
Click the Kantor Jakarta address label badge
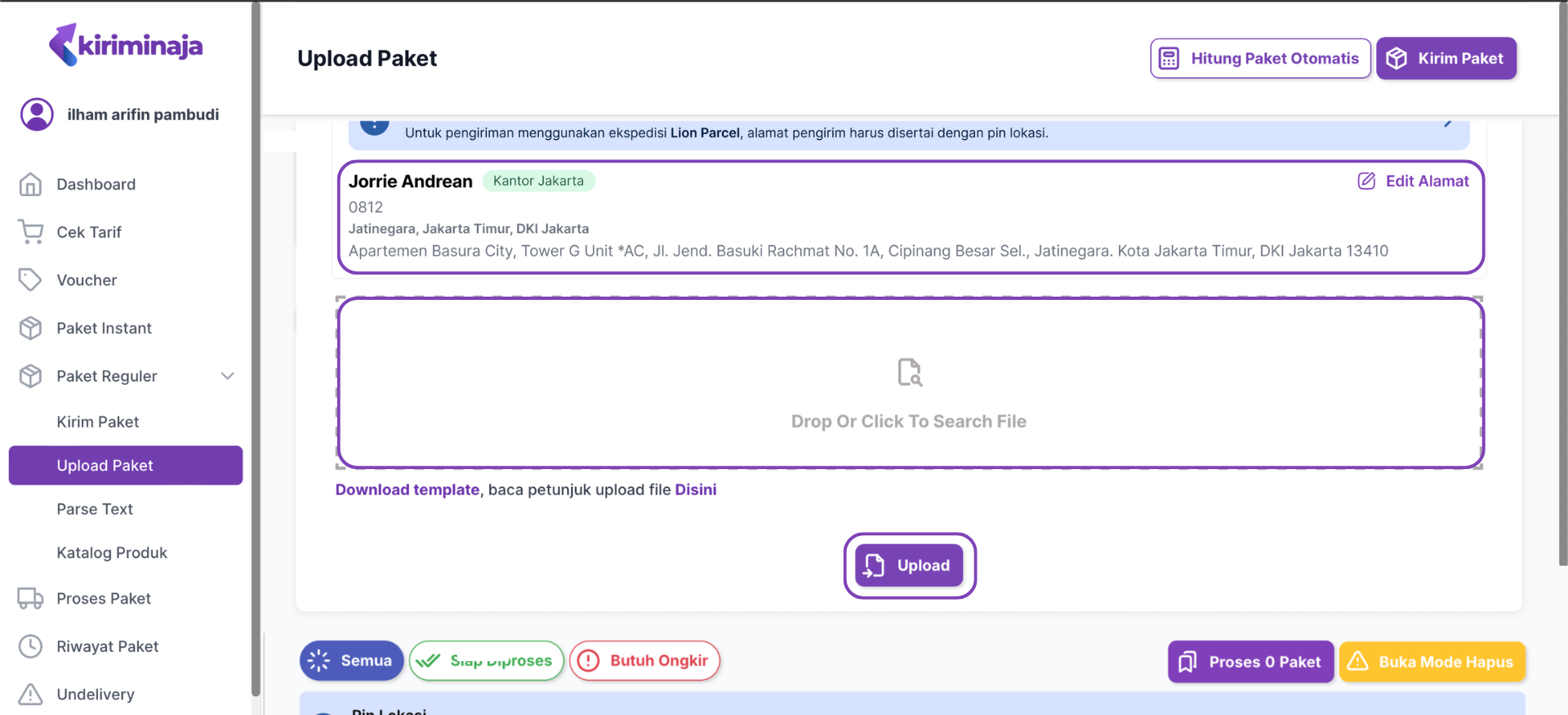click(538, 181)
